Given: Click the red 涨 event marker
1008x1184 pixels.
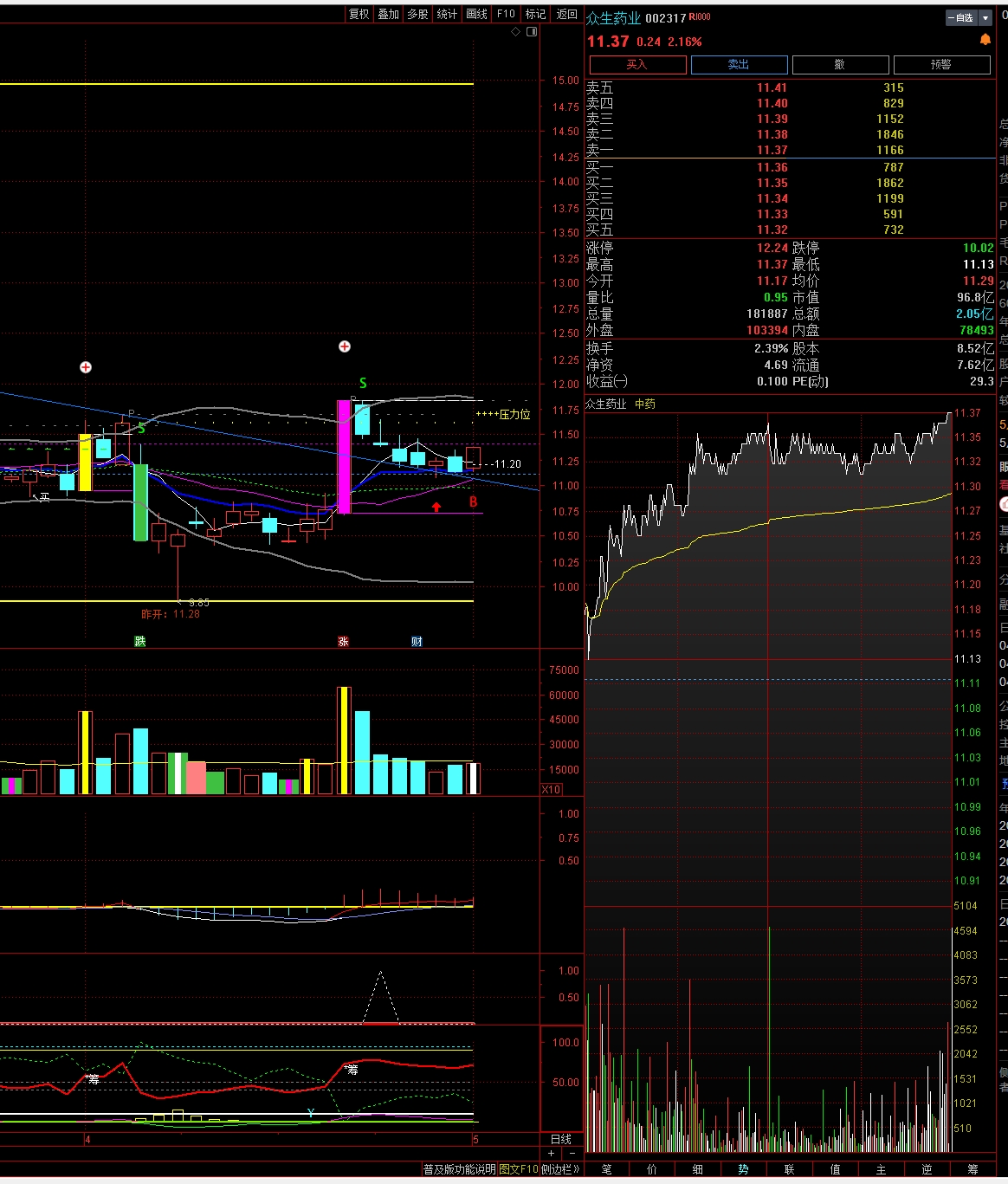Looking at the screenshot, I should (343, 641).
